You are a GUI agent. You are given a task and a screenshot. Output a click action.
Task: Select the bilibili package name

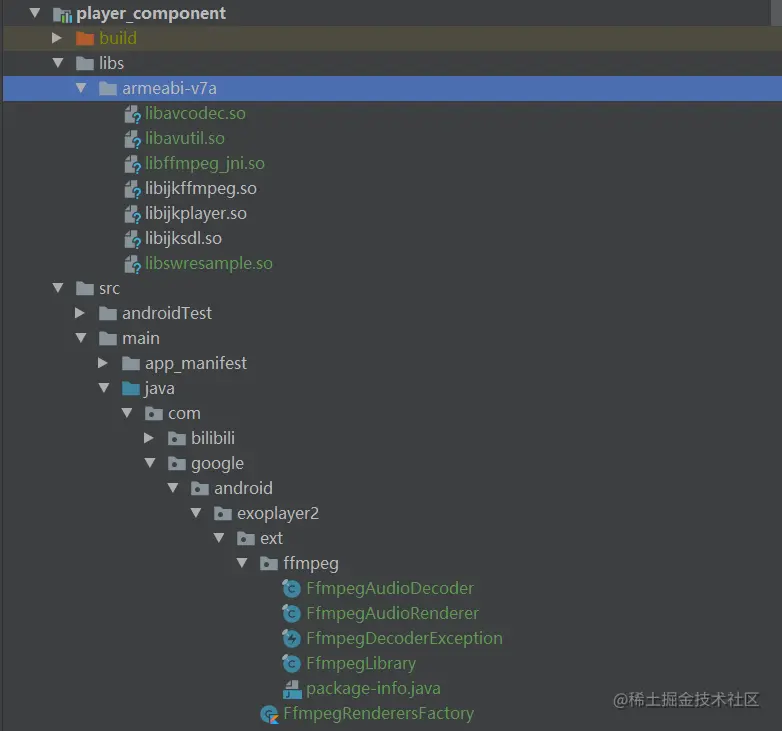point(212,438)
